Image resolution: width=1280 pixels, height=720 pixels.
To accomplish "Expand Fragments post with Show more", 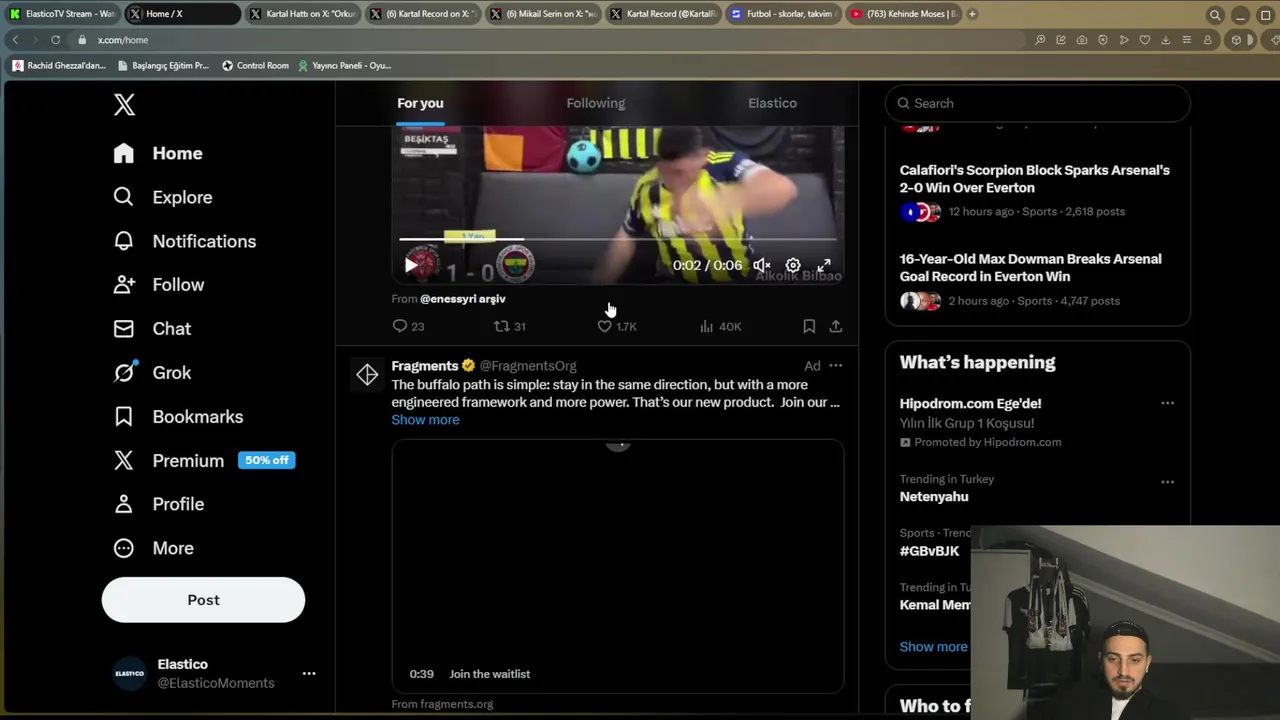I will pos(425,420).
